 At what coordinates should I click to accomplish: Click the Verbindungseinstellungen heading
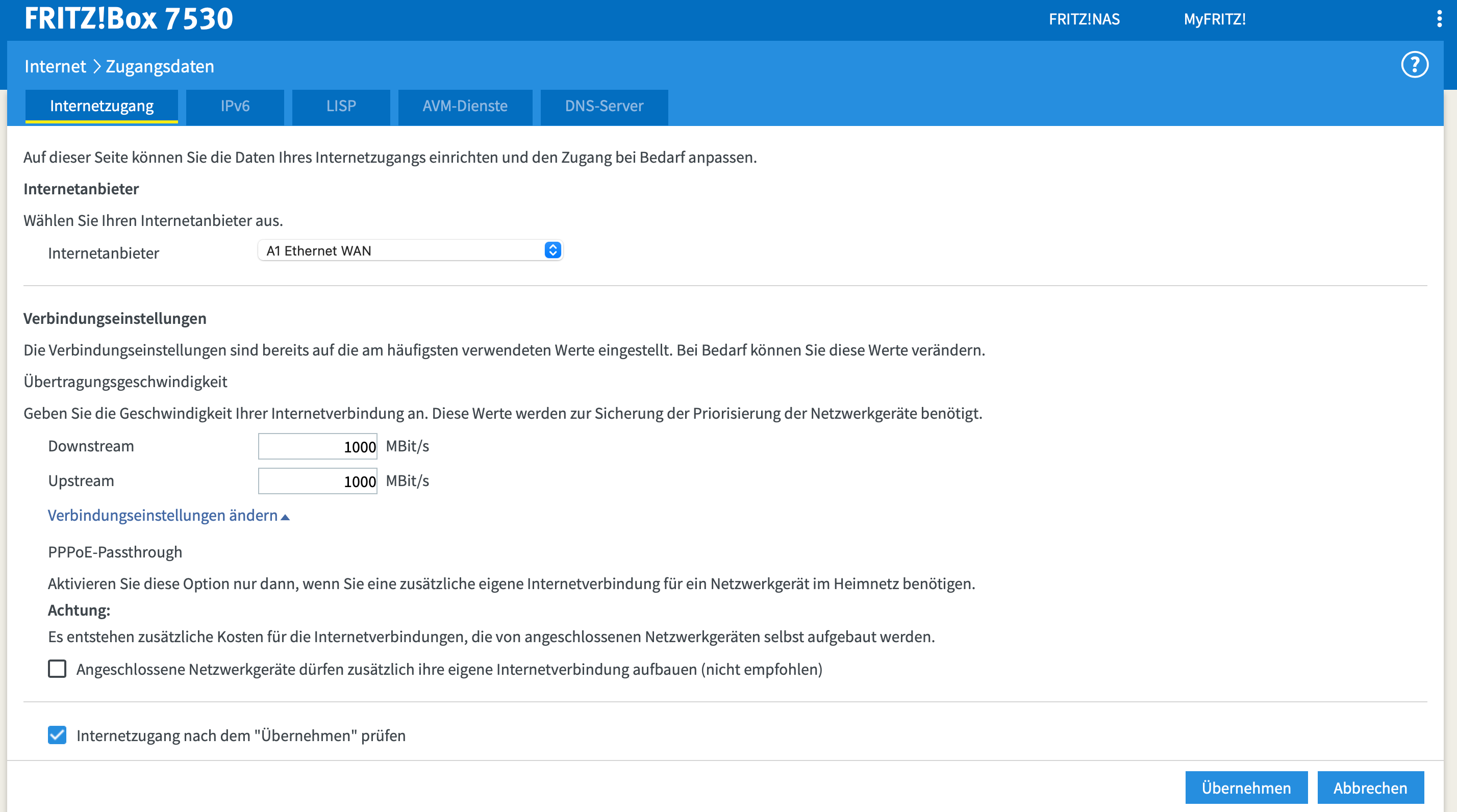point(115,318)
